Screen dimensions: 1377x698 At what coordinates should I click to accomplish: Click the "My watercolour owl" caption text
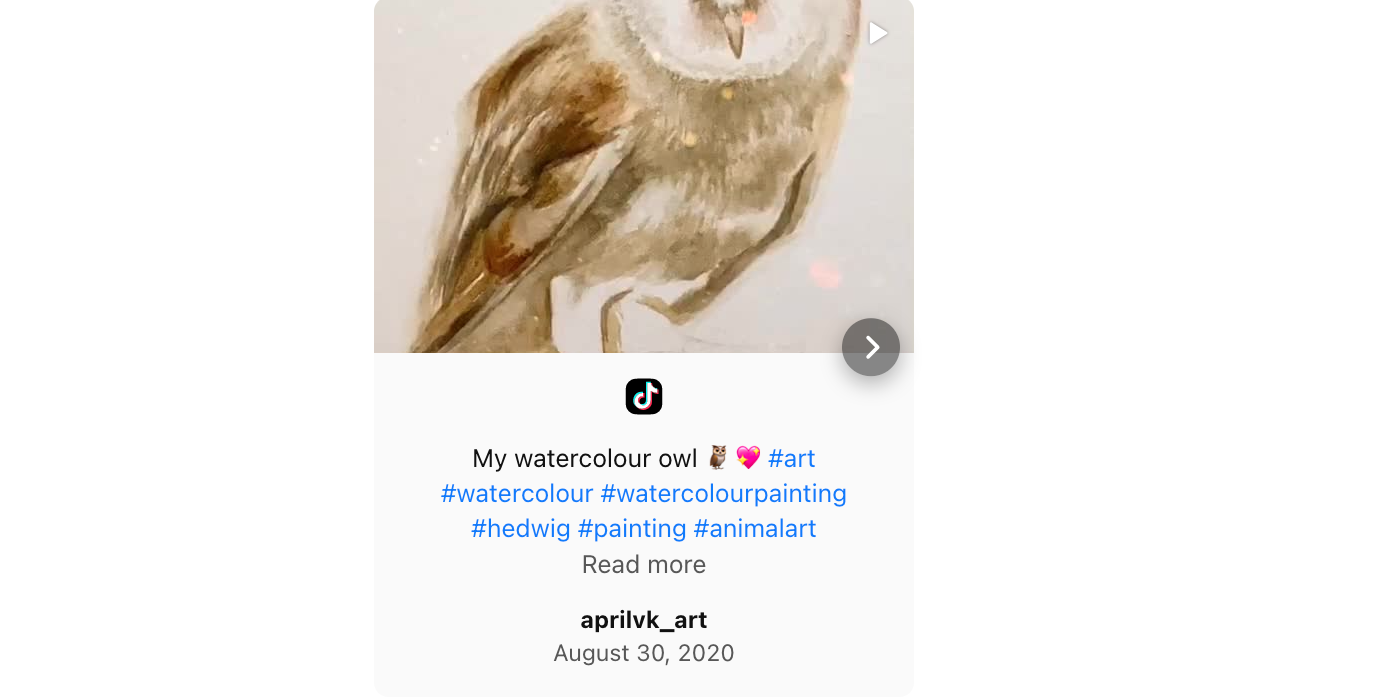584,459
